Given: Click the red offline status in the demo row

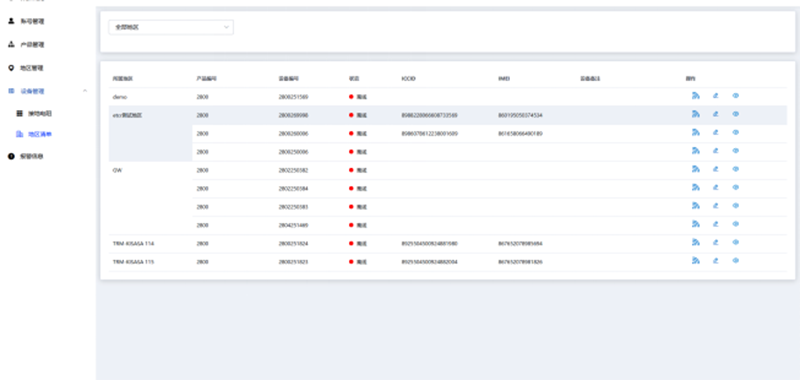Looking at the screenshot, I should pos(358,96).
